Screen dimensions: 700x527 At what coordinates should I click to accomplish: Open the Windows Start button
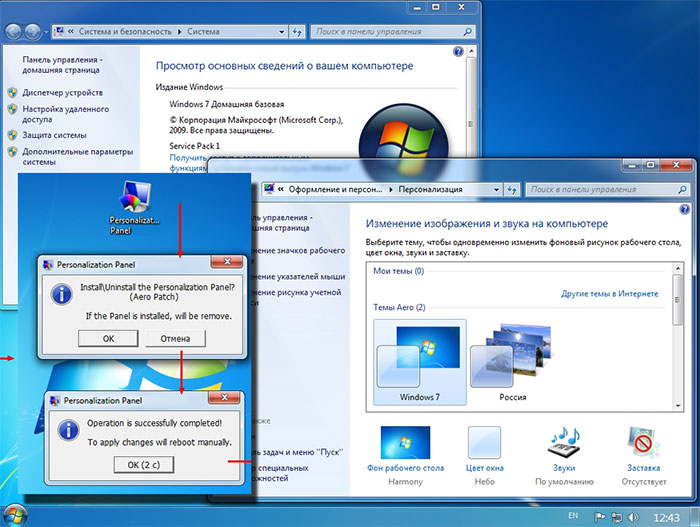(x=14, y=516)
